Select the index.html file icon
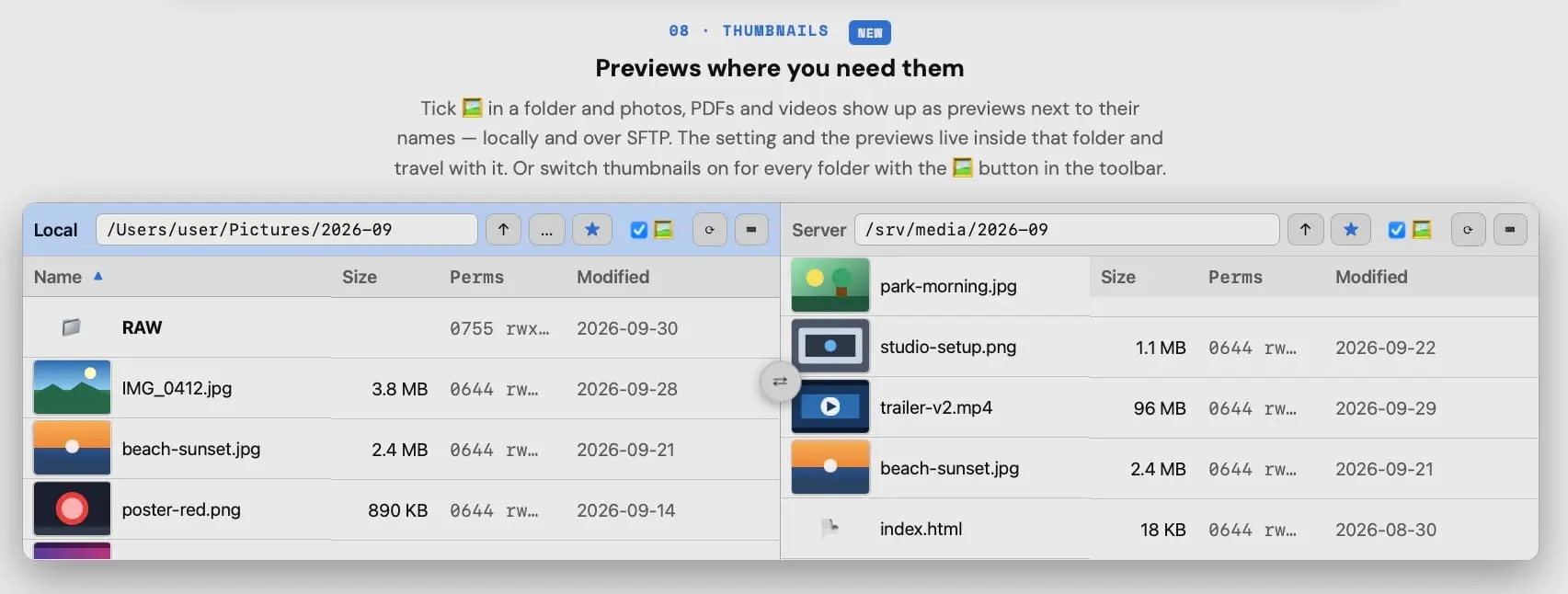This screenshot has width=1568, height=594. tap(830, 528)
